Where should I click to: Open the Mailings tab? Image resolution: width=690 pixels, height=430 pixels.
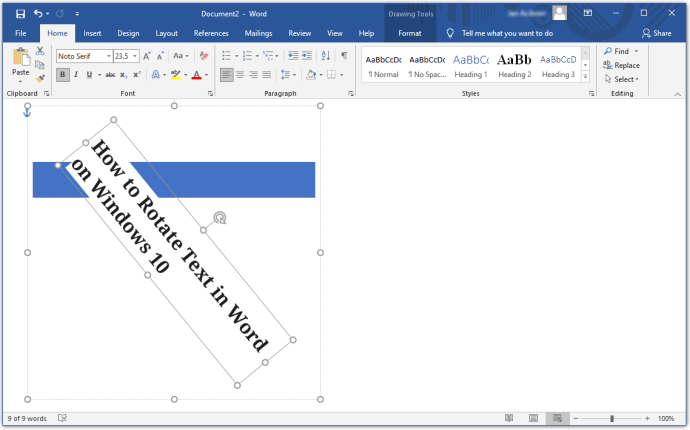258,33
